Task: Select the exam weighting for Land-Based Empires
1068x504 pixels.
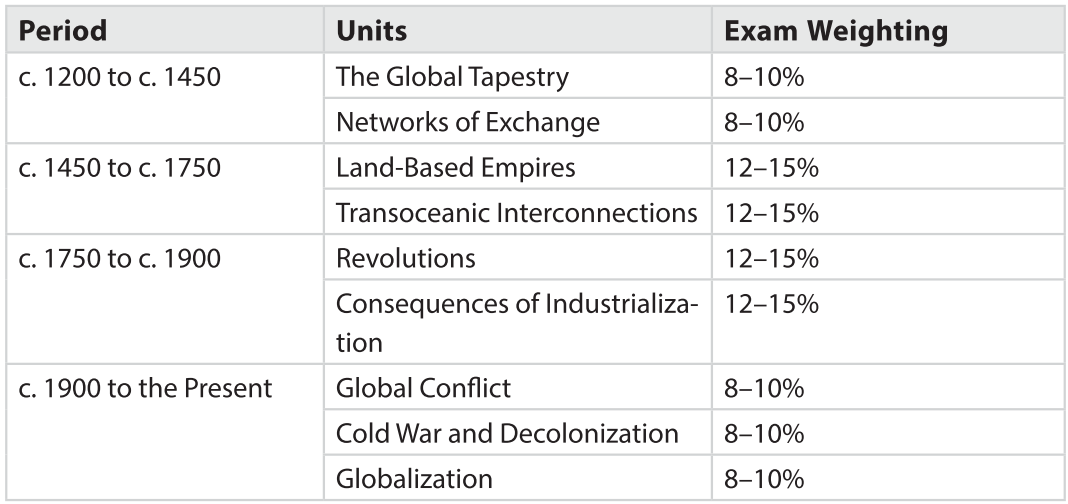Action: click(x=771, y=168)
